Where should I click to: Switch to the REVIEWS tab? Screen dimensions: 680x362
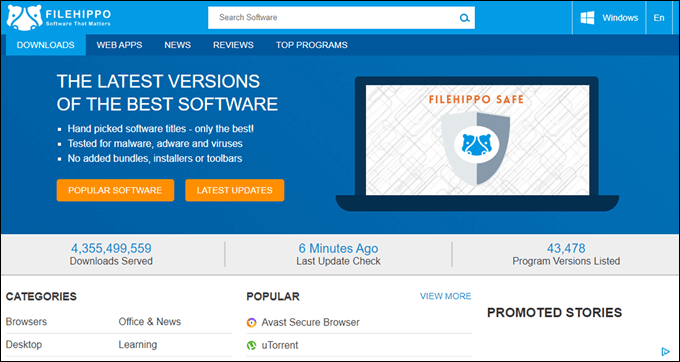click(233, 45)
